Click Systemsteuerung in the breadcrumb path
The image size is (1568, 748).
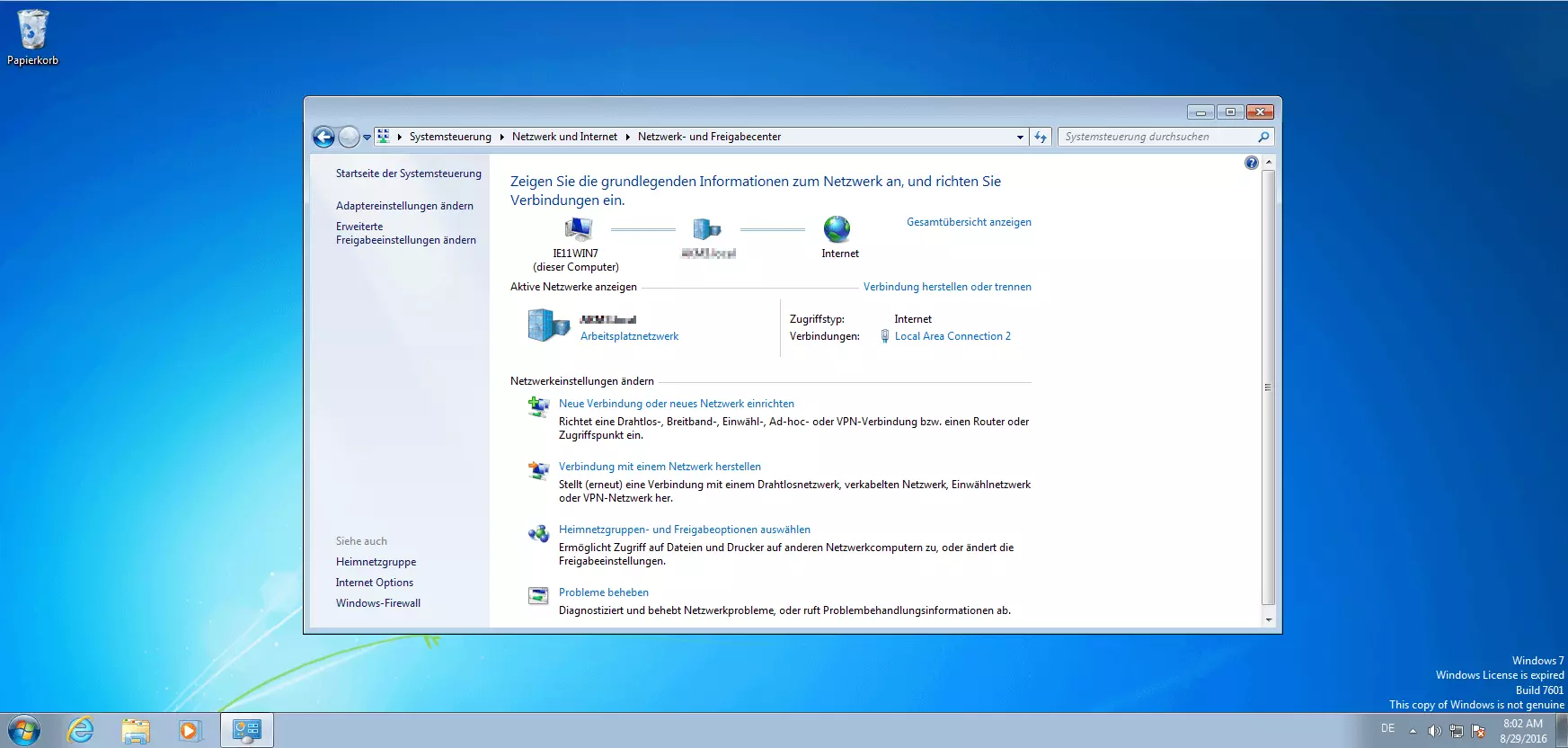click(450, 137)
